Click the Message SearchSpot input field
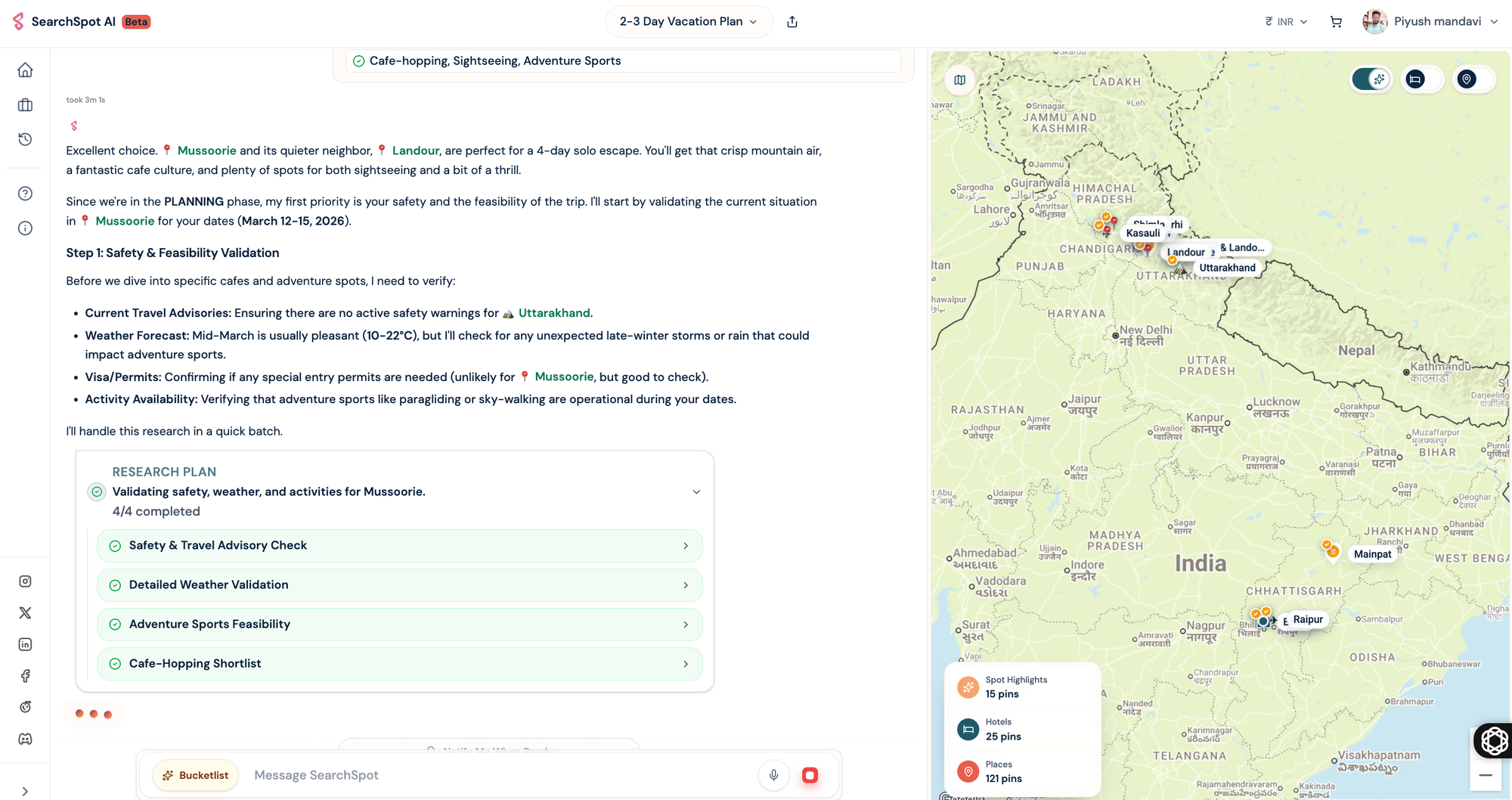1512x800 pixels. click(499, 775)
